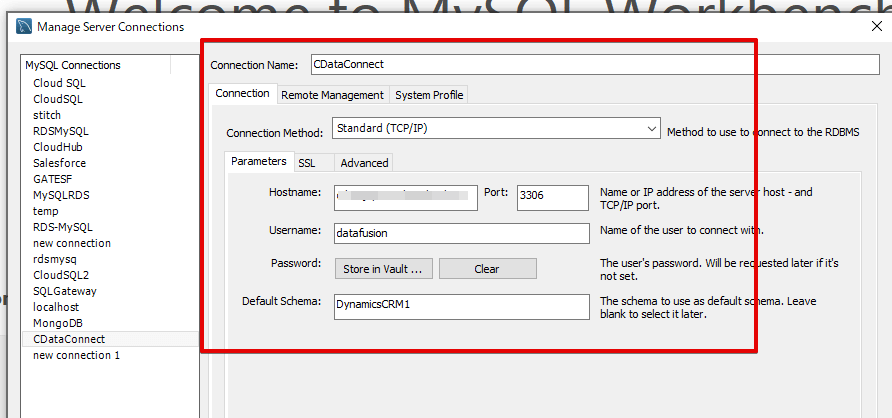
Task: Click the Connection Method label
Action: (x=275, y=133)
